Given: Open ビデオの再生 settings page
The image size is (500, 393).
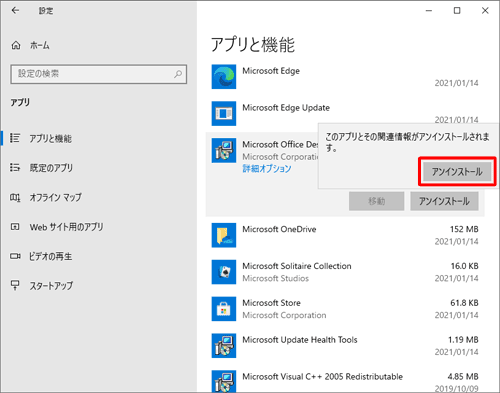Looking at the screenshot, I should click(50, 256).
